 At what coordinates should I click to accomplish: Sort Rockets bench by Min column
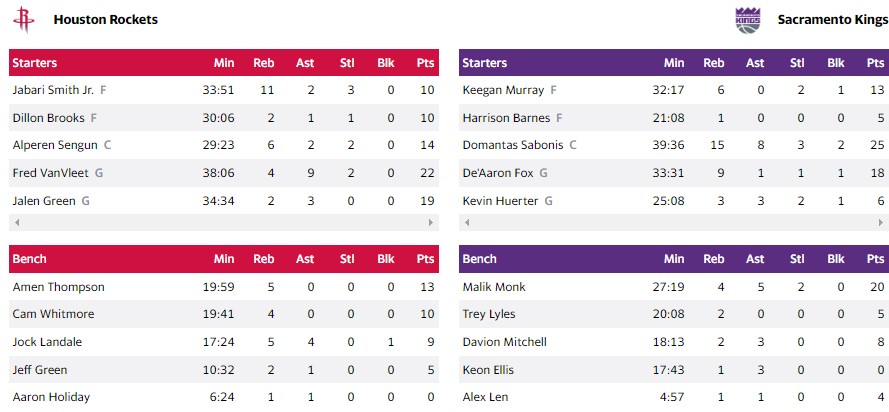pyautogui.click(x=224, y=259)
